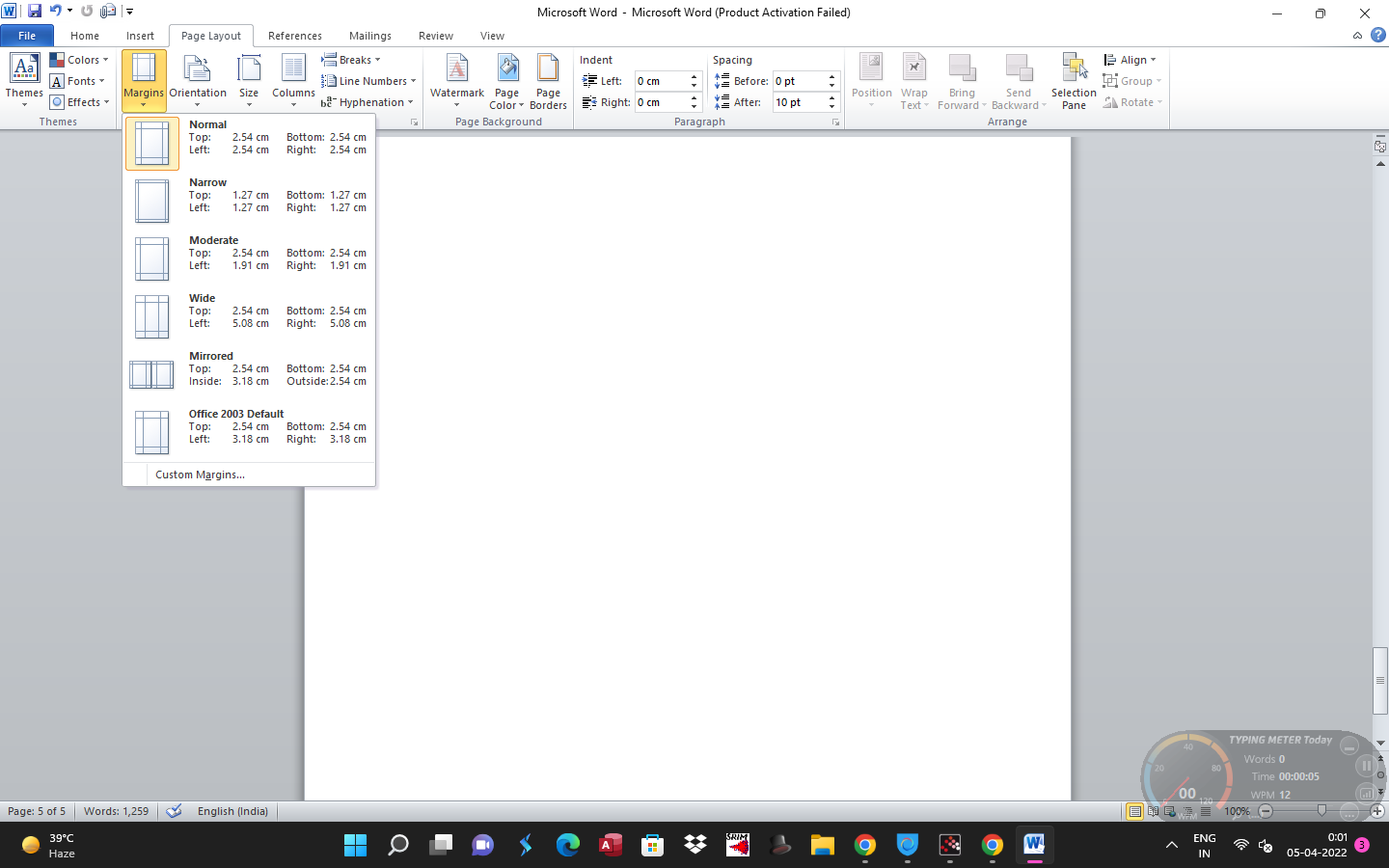Select the Mirrored margins preset

pyautogui.click(x=249, y=374)
